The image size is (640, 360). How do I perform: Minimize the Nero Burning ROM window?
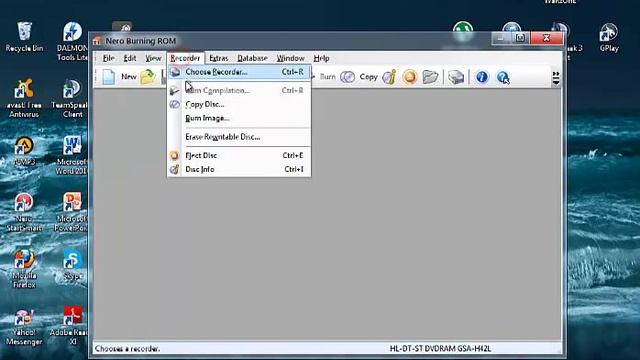(501, 38)
